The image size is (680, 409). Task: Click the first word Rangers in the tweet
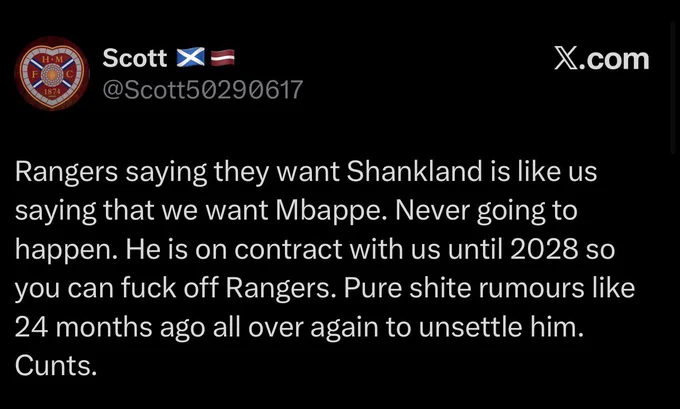[66, 172]
